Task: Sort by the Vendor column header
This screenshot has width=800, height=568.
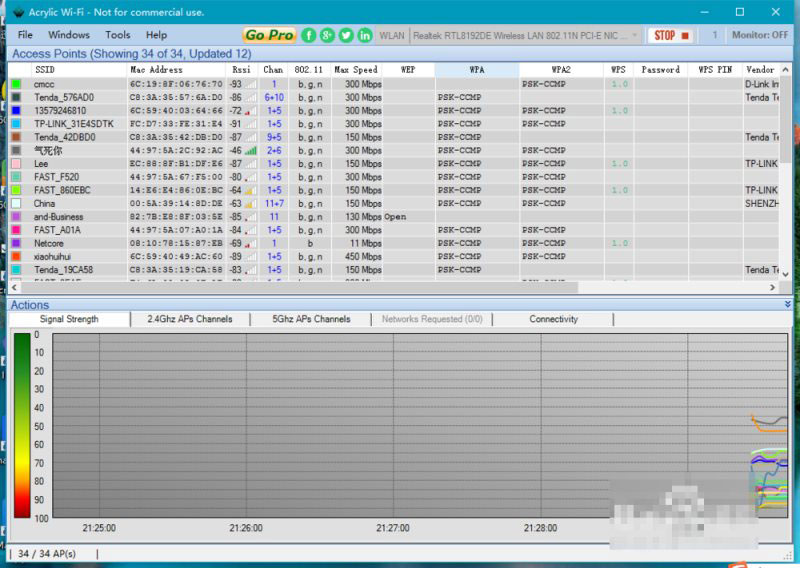Action: (760, 69)
